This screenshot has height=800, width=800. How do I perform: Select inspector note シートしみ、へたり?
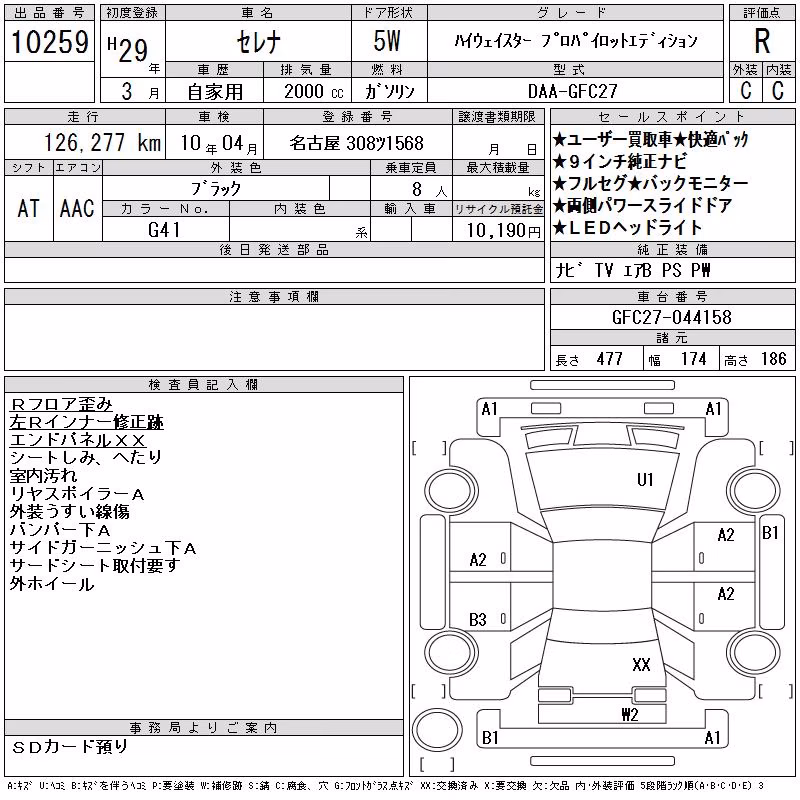coord(86,458)
